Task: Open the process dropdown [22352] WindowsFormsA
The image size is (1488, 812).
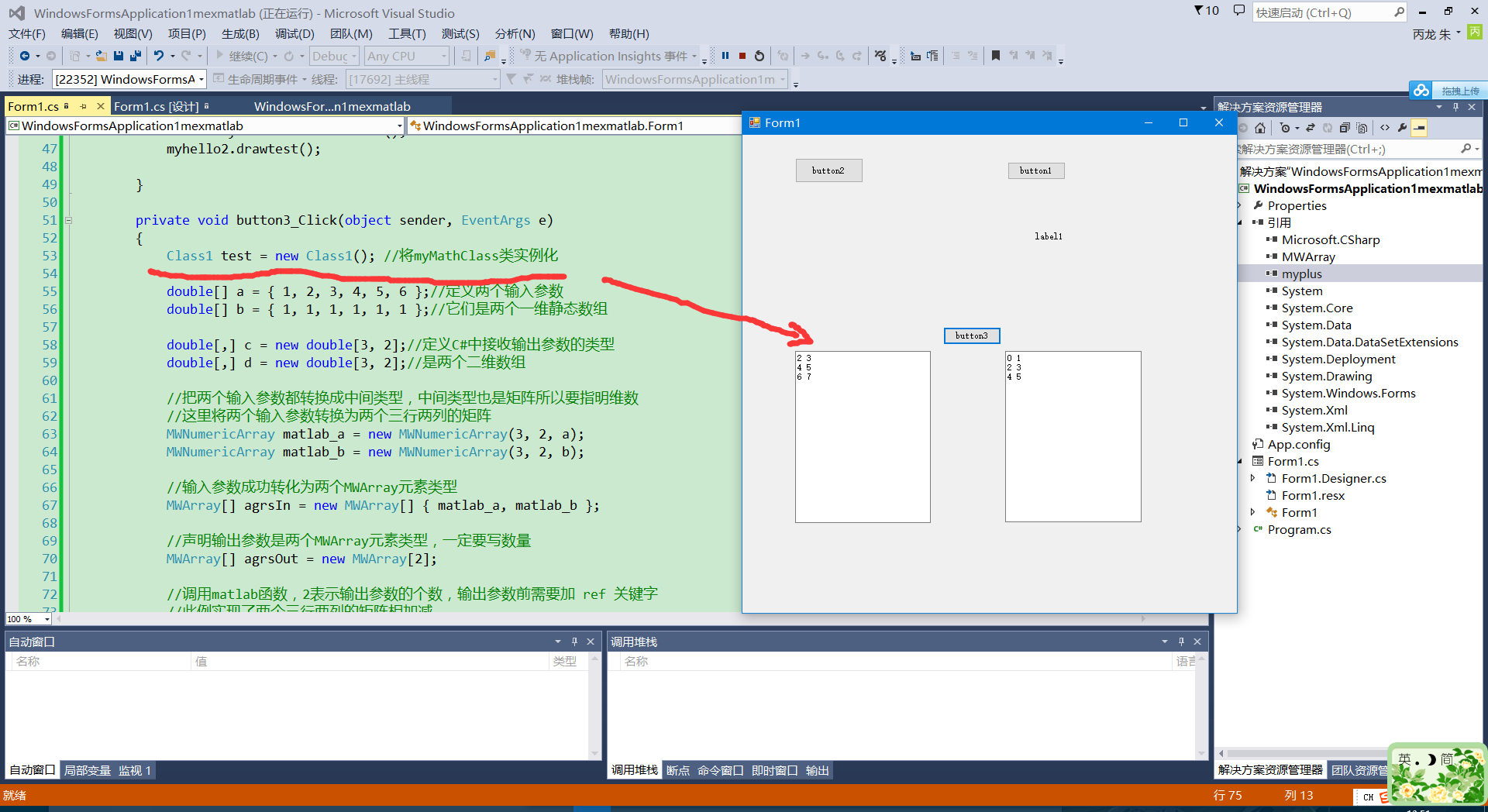Action: pos(129,79)
